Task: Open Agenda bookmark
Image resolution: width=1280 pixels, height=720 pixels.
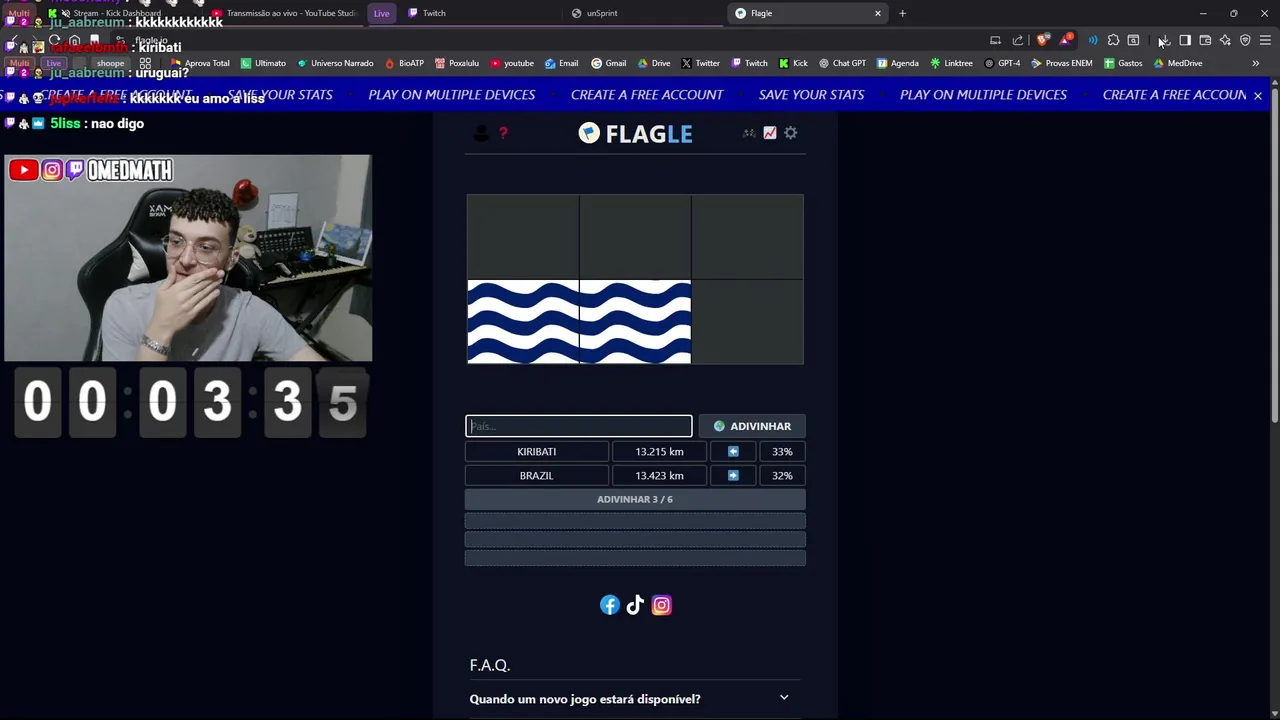Action: [x=898, y=63]
